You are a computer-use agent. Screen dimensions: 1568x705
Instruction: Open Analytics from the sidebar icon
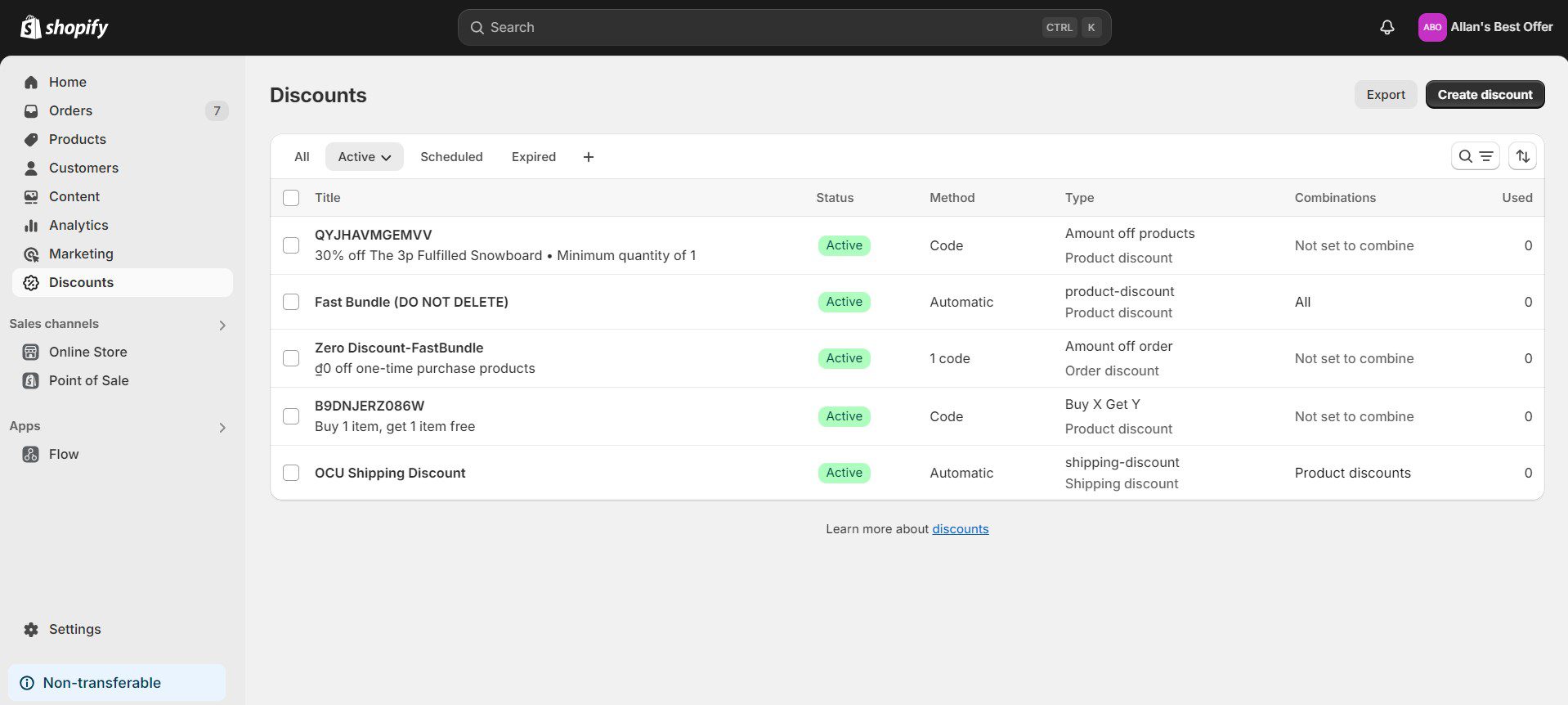point(31,225)
